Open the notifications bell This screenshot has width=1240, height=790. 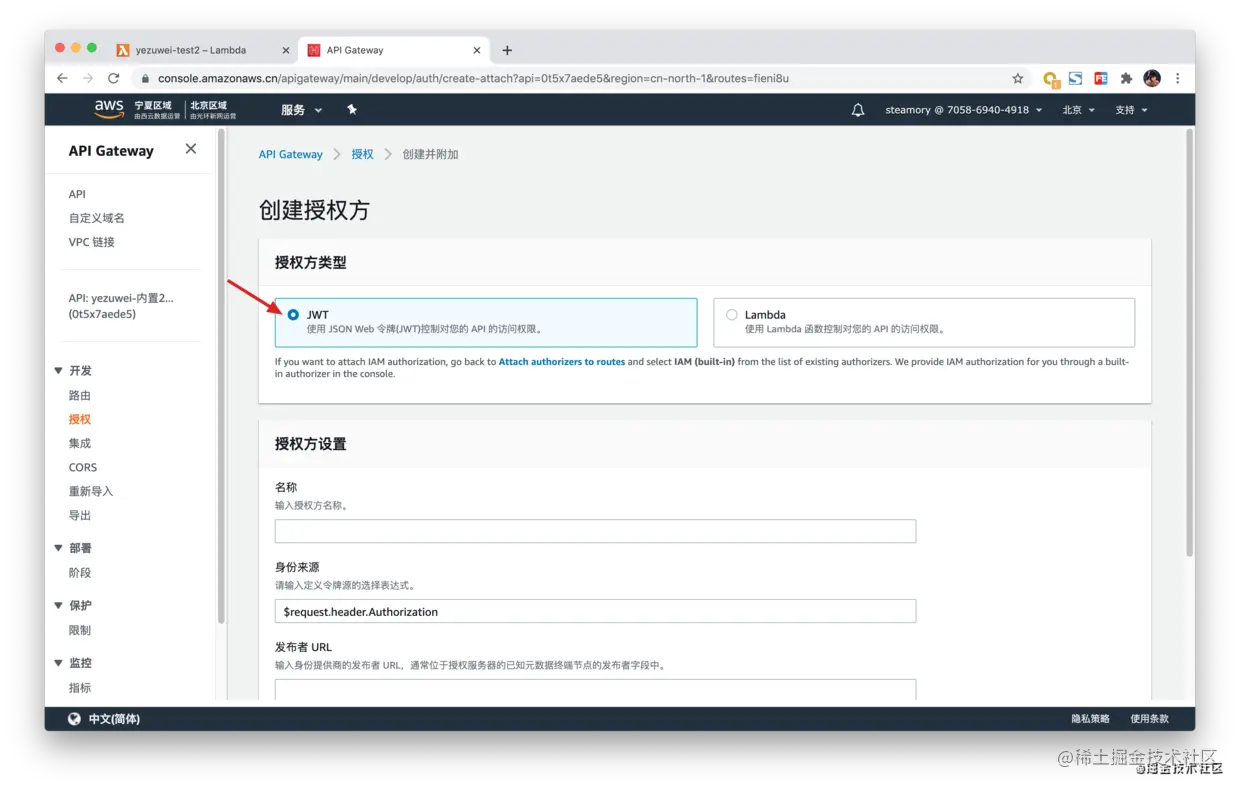tap(858, 110)
